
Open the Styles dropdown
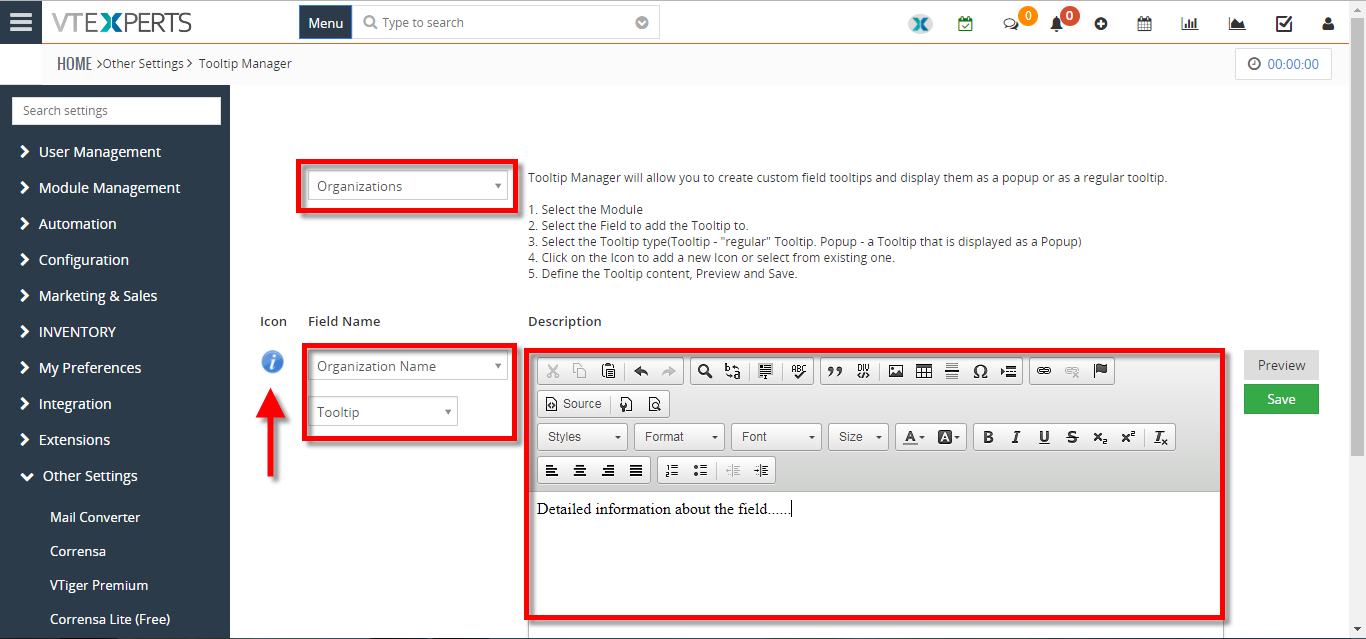click(583, 437)
